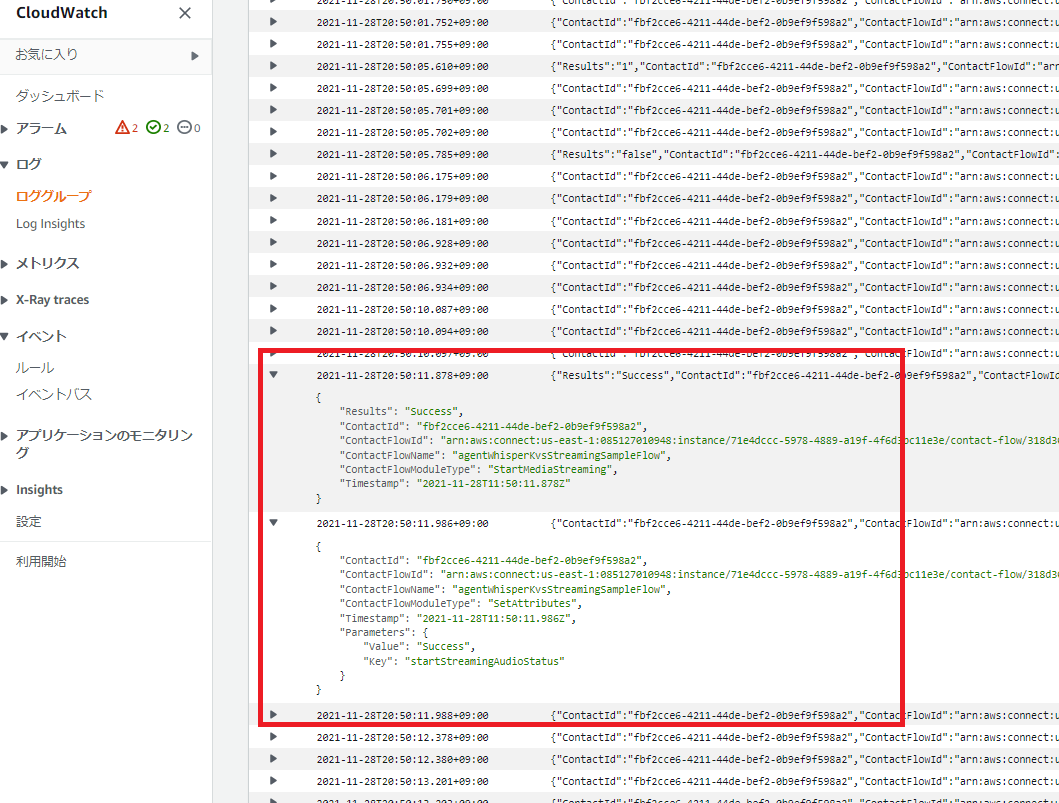Expand log event at 20:50:05.699
The width and height of the screenshot is (1059, 803).
point(274,88)
